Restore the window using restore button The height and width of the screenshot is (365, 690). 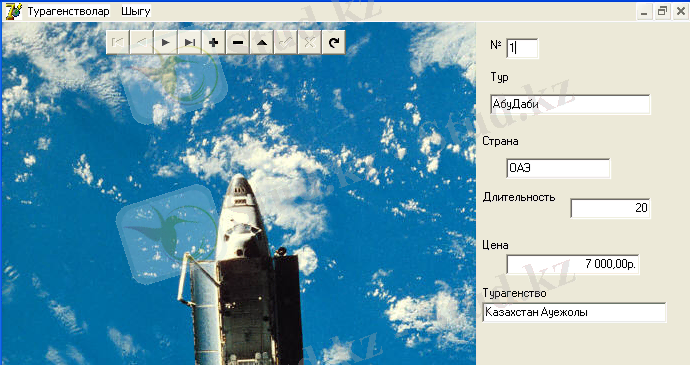[x=662, y=11]
